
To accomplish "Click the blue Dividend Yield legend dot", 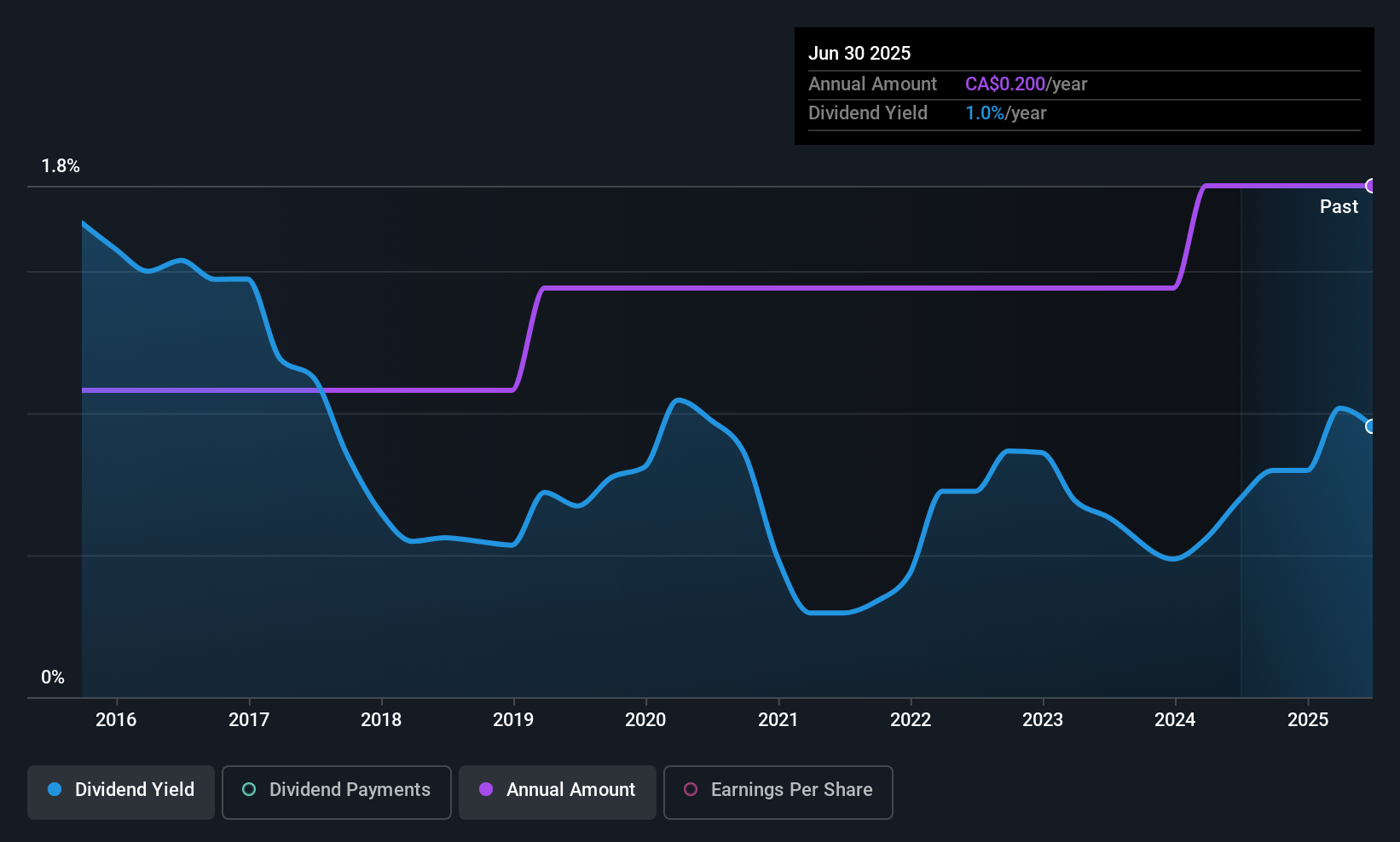I will pyautogui.click(x=55, y=790).
